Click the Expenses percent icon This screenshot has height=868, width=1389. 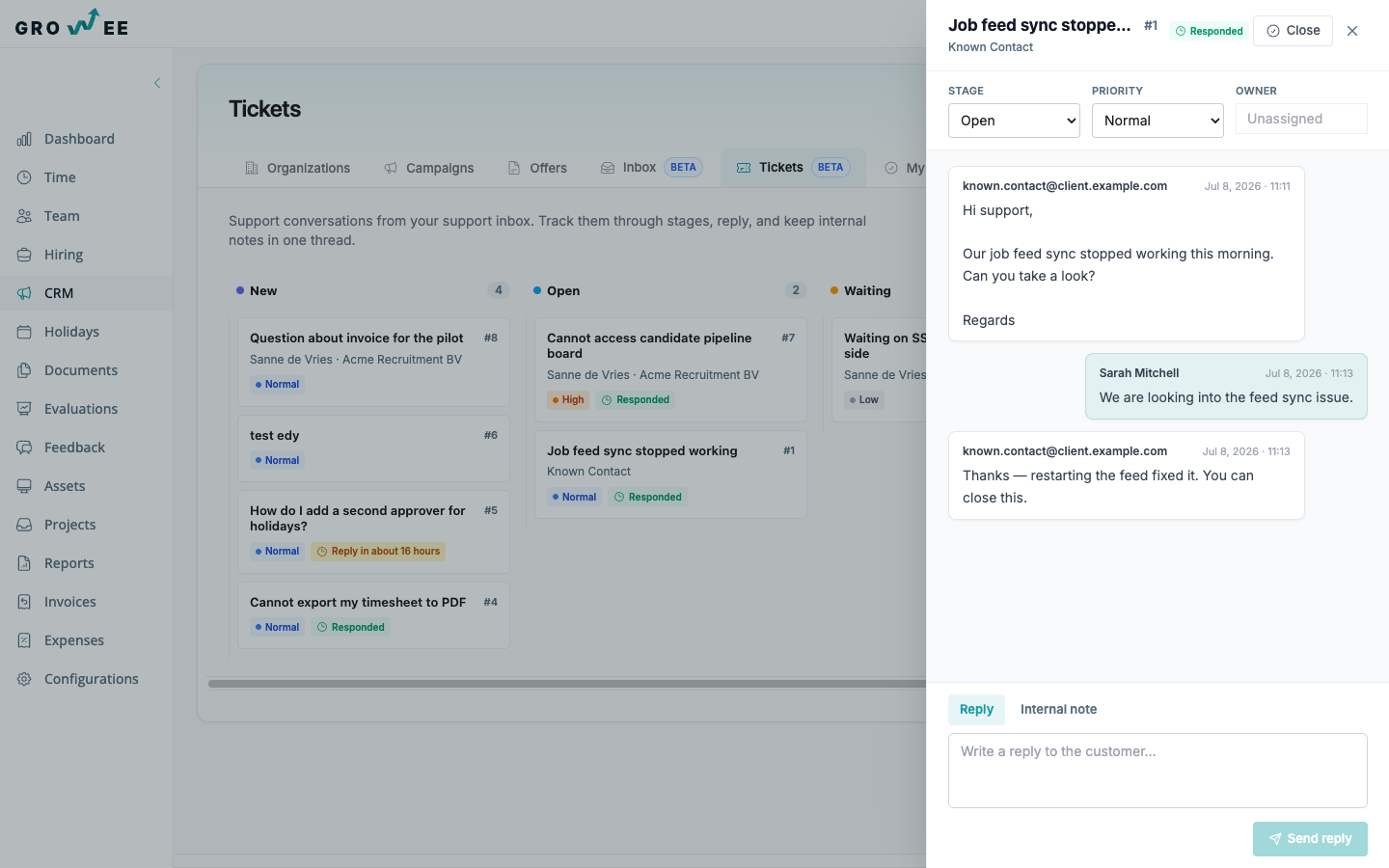pos(24,640)
